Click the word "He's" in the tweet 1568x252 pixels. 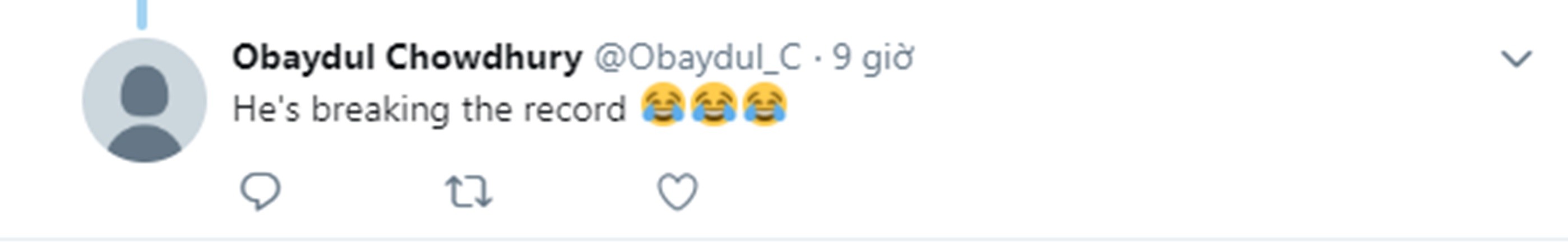267,110
